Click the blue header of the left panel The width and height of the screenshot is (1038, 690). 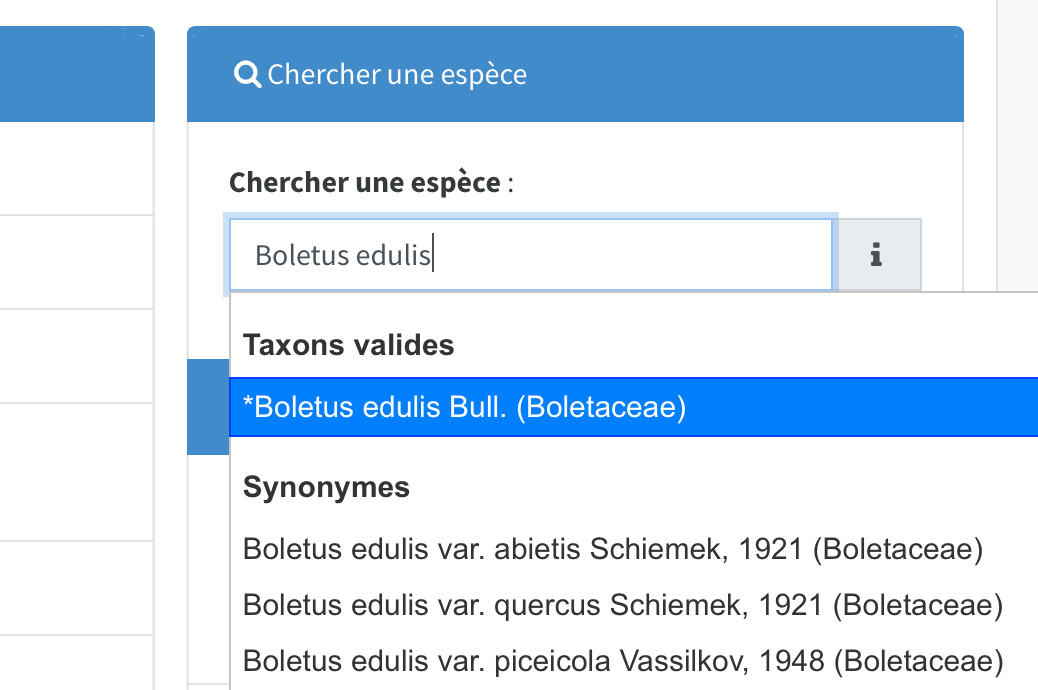point(76,75)
